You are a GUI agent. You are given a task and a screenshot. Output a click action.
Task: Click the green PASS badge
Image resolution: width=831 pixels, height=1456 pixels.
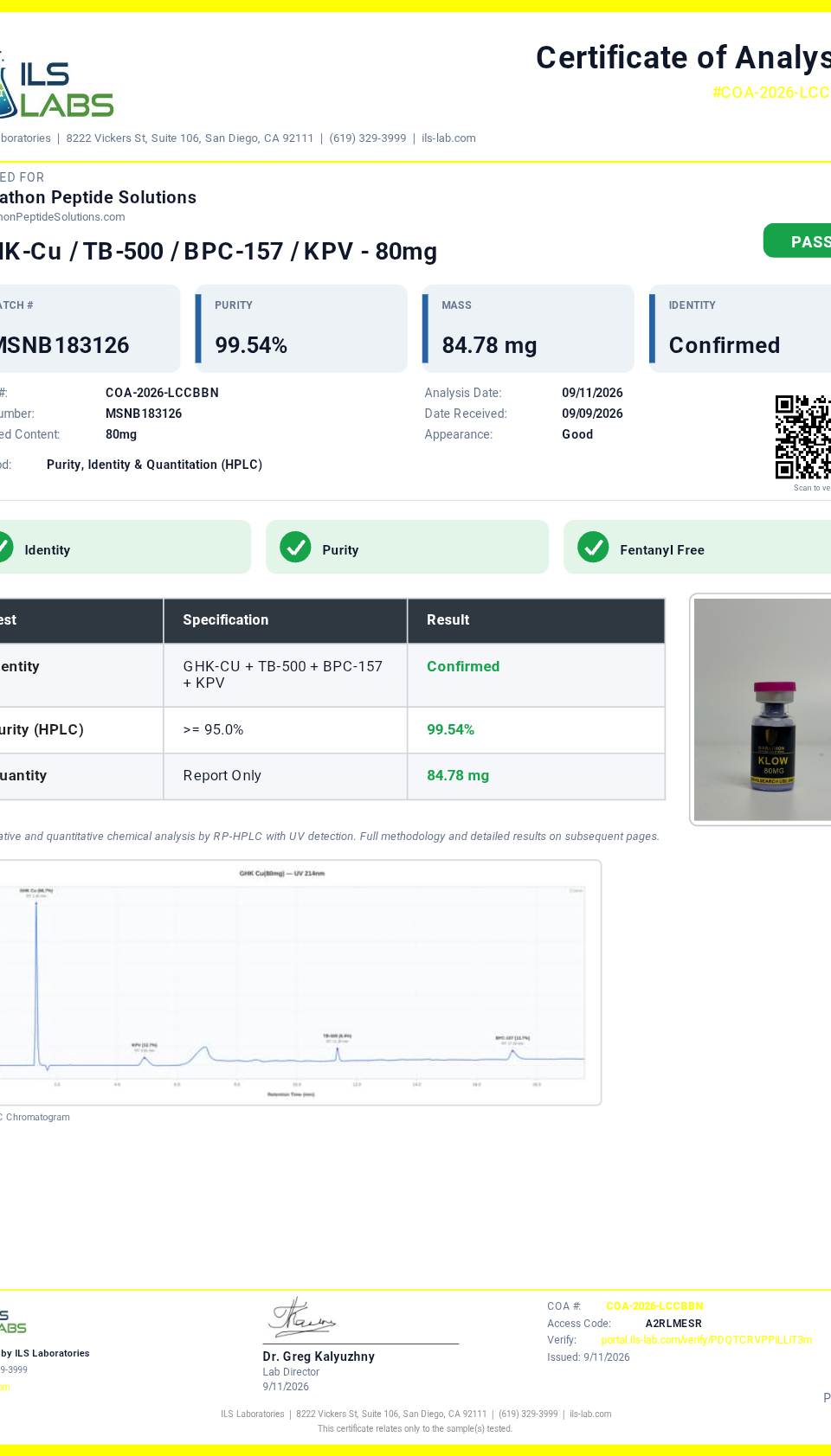(x=797, y=241)
